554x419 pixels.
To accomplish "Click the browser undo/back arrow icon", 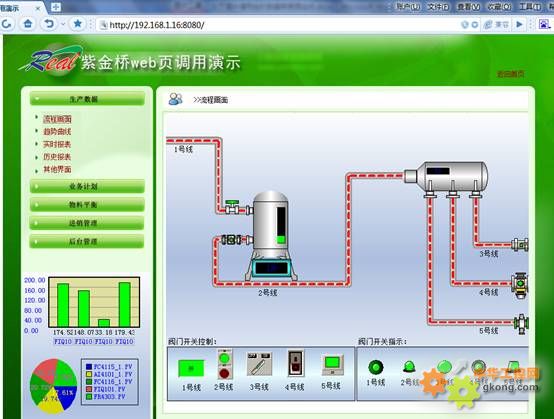I will (x=49, y=24).
